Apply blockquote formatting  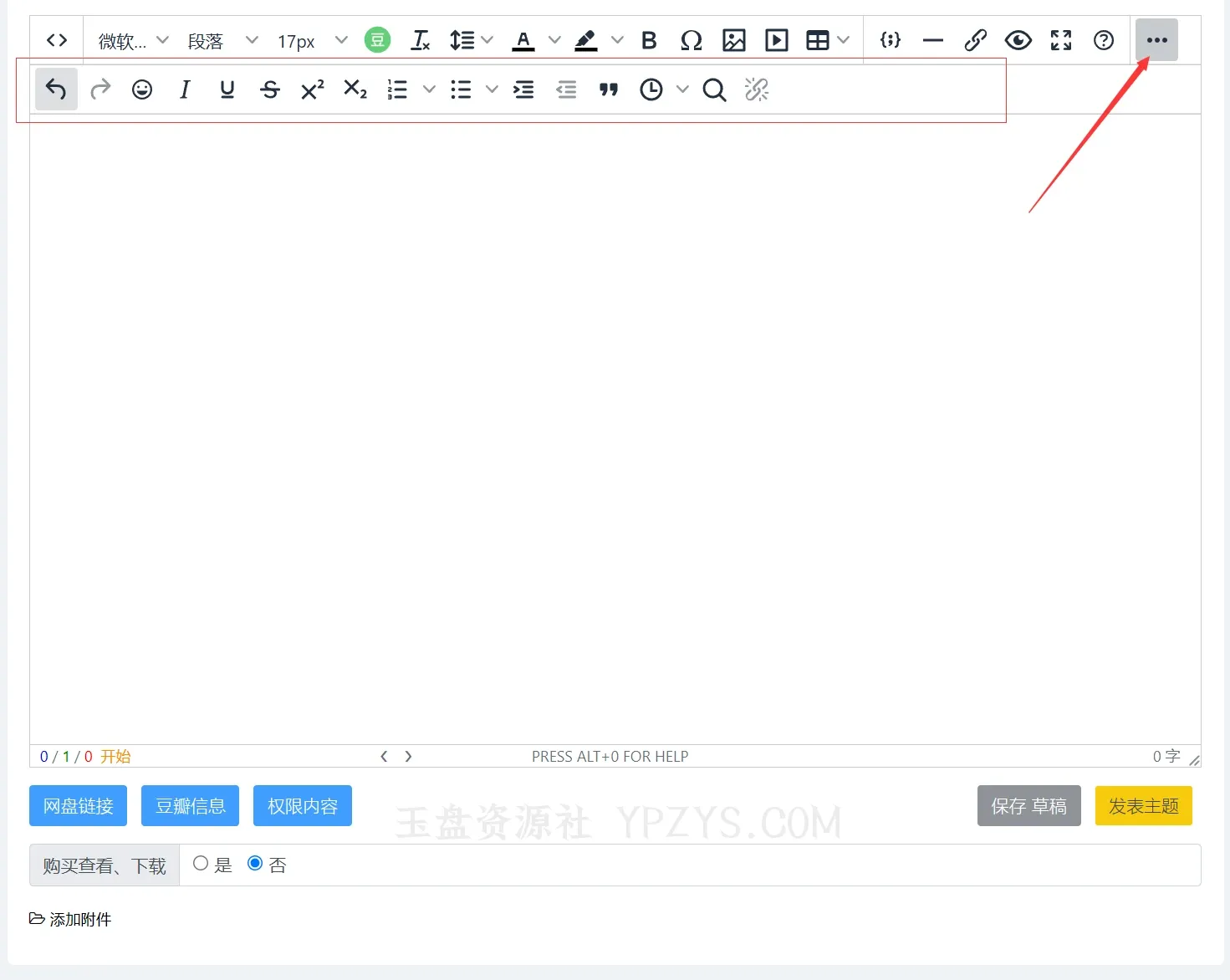point(609,89)
